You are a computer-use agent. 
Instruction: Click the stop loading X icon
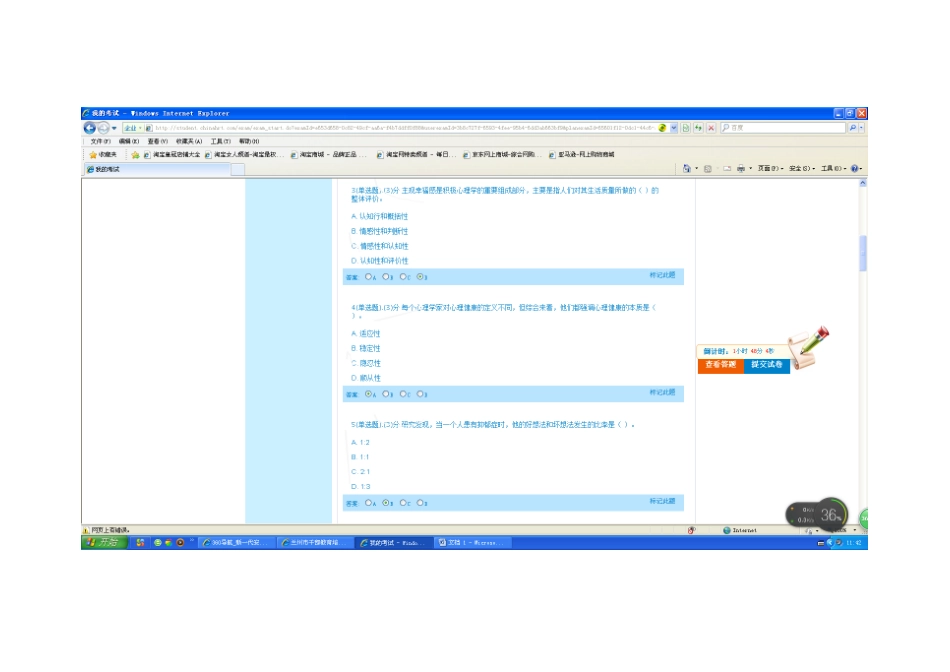[x=711, y=128]
